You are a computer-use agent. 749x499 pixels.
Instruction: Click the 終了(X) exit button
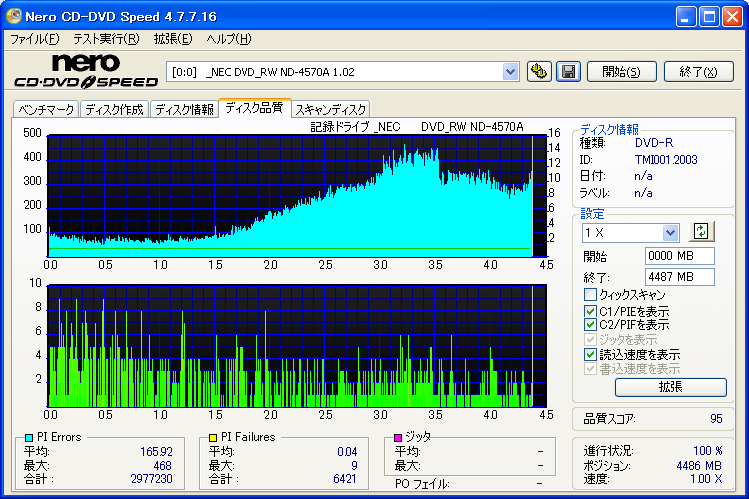tap(698, 72)
